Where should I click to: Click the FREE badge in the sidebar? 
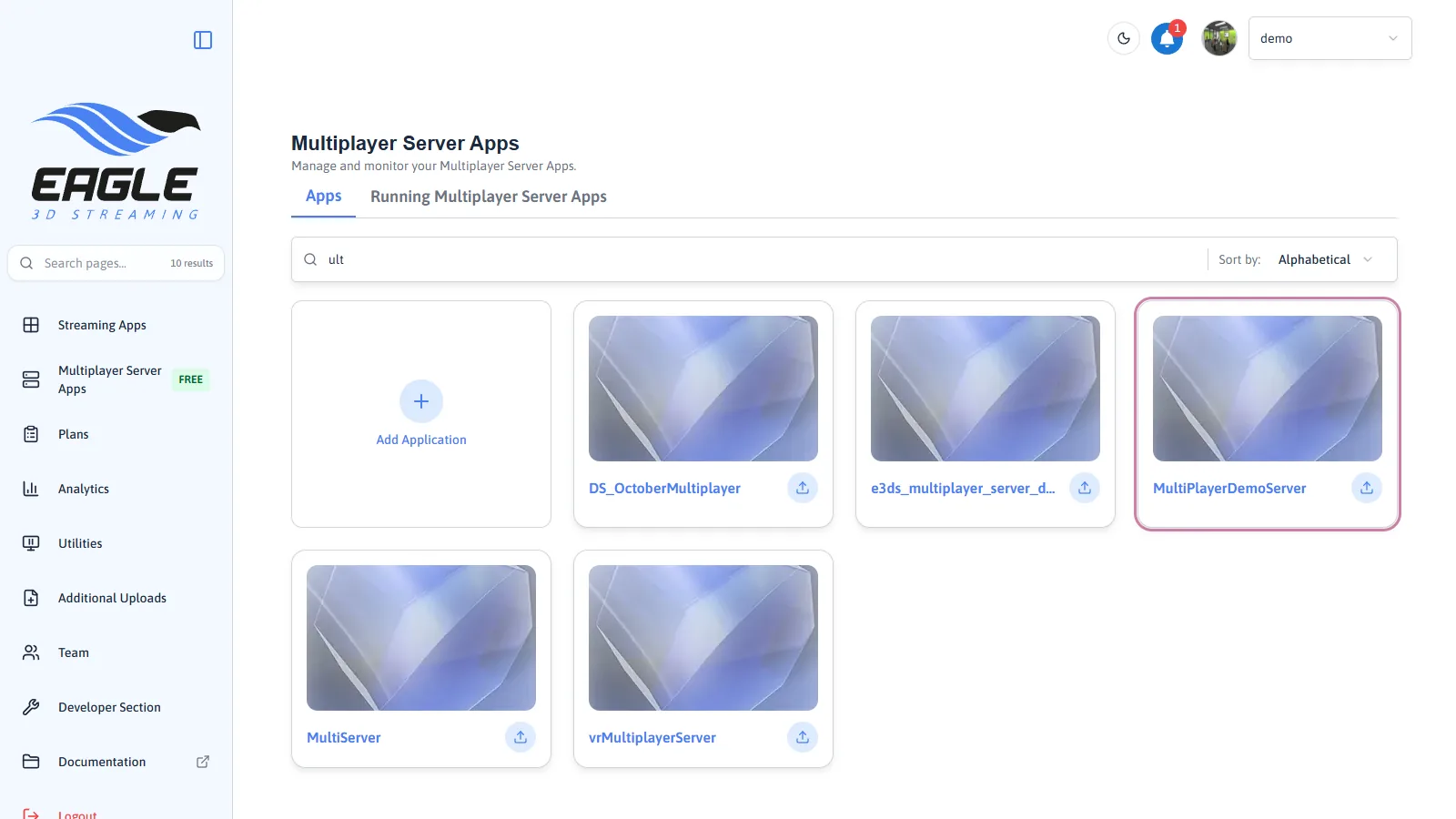(191, 379)
